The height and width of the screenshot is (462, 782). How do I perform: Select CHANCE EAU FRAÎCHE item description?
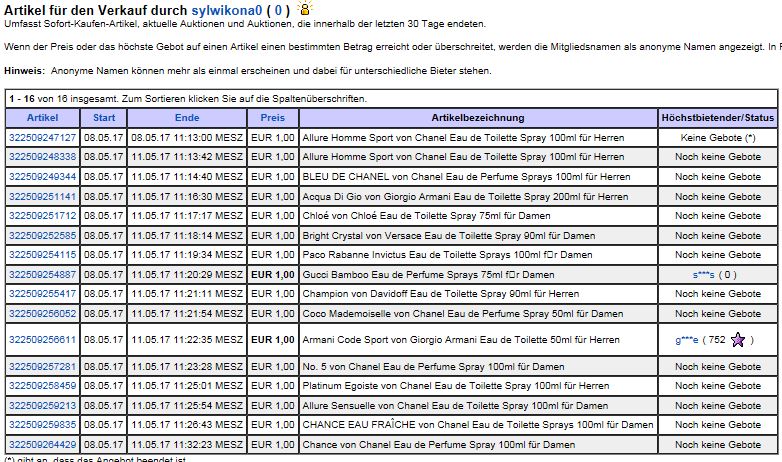click(x=478, y=425)
